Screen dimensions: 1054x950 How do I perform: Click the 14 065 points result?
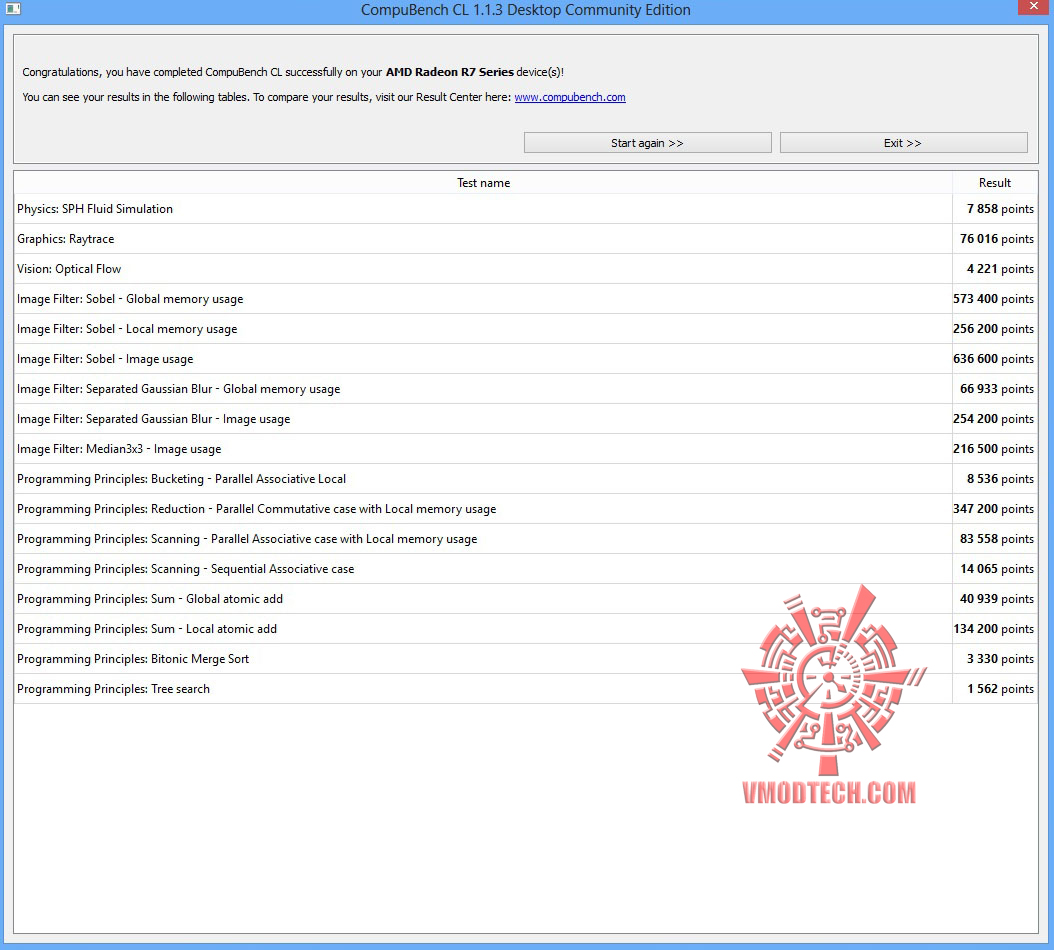pyautogui.click(x=997, y=569)
